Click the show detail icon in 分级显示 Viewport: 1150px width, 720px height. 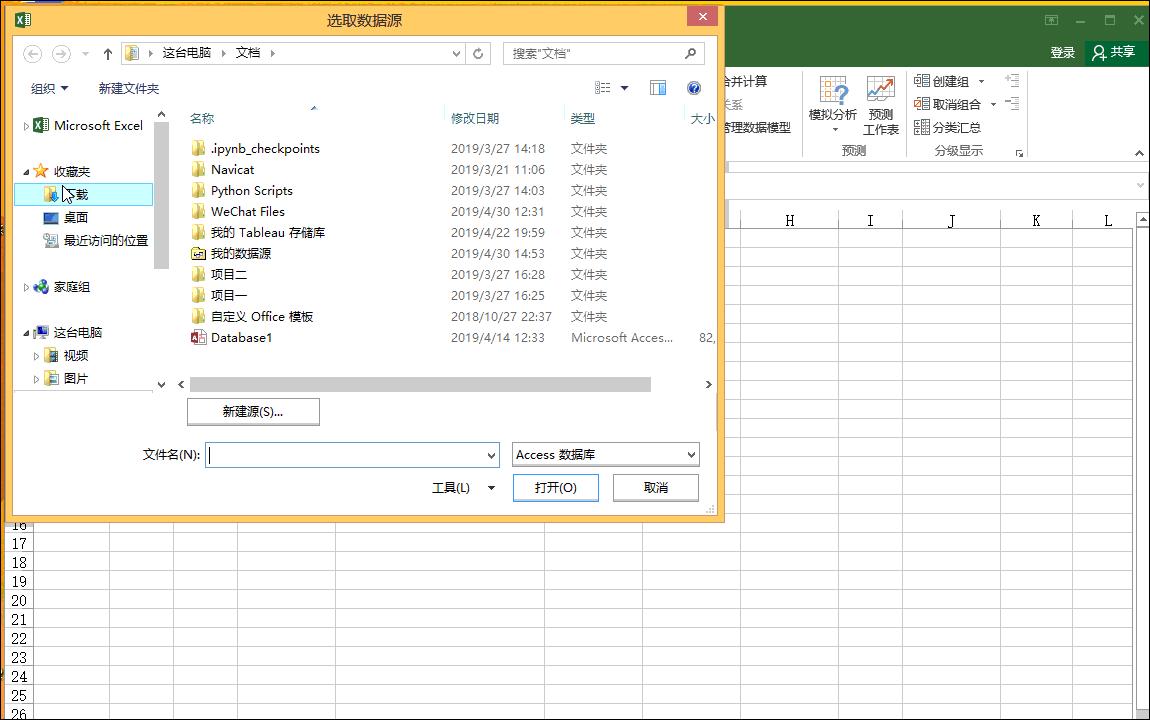(1012, 81)
